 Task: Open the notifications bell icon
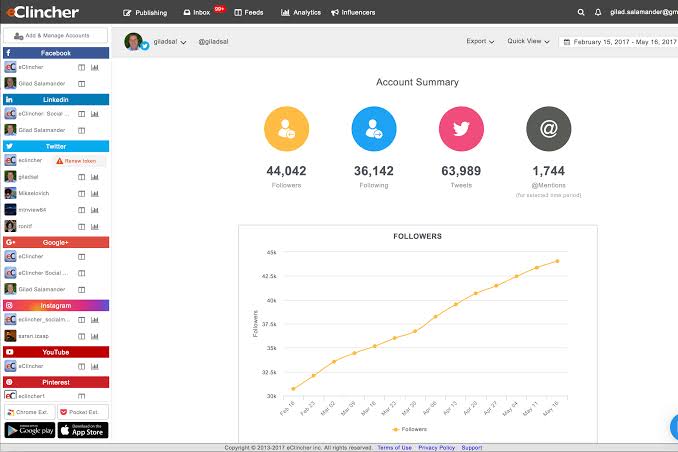pos(598,13)
